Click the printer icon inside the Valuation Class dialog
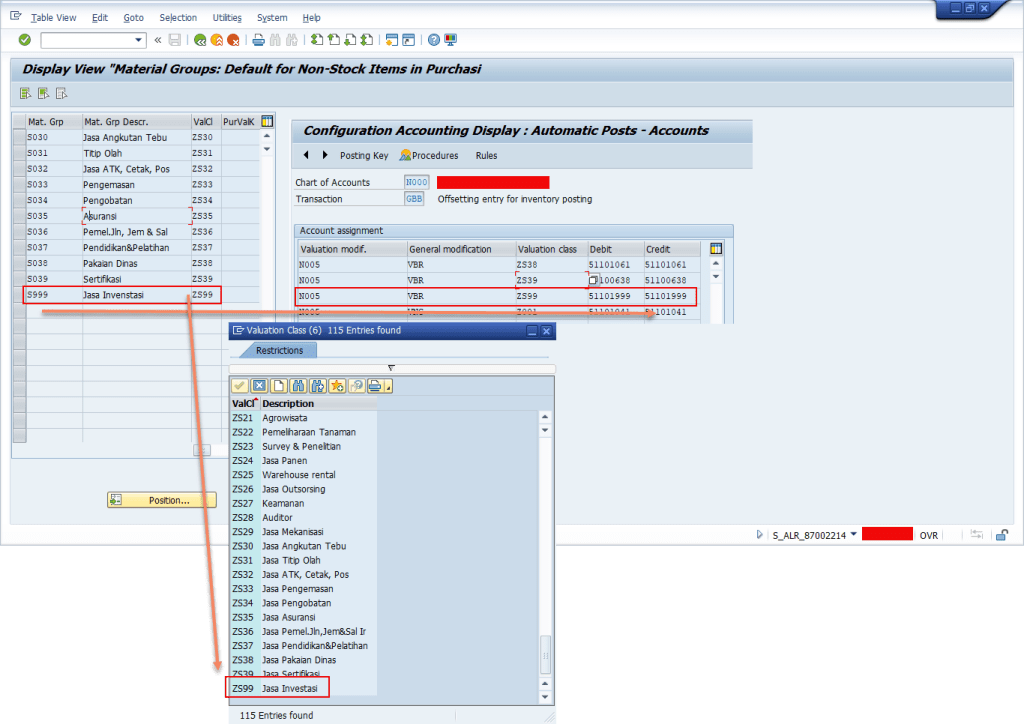1024x724 pixels. [x=375, y=385]
